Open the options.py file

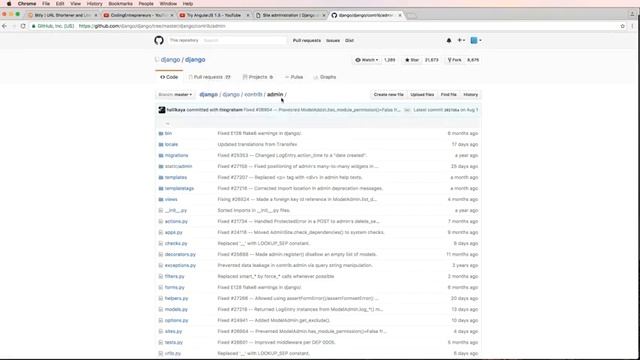pyautogui.click(x=177, y=321)
